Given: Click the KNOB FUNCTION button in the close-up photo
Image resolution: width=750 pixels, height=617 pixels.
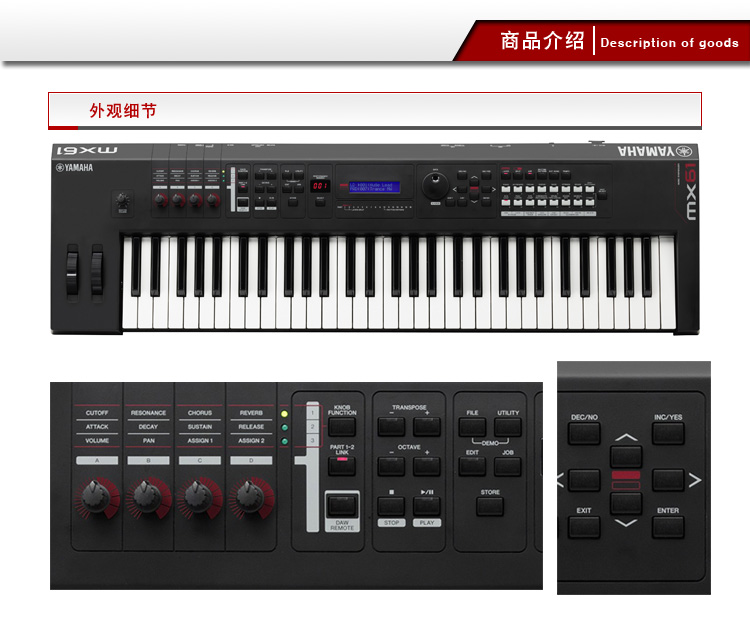Looking at the screenshot, I should tap(342, 427).
